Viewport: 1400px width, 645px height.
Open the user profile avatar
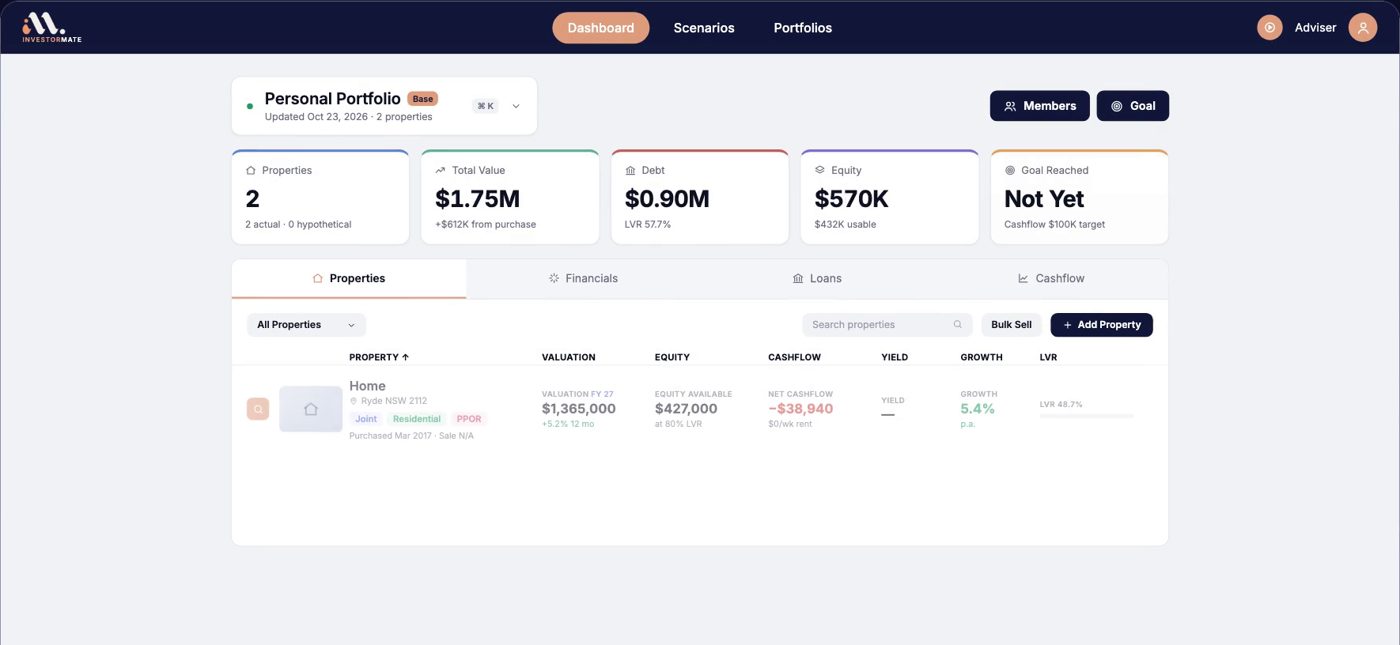[1363, 28]
